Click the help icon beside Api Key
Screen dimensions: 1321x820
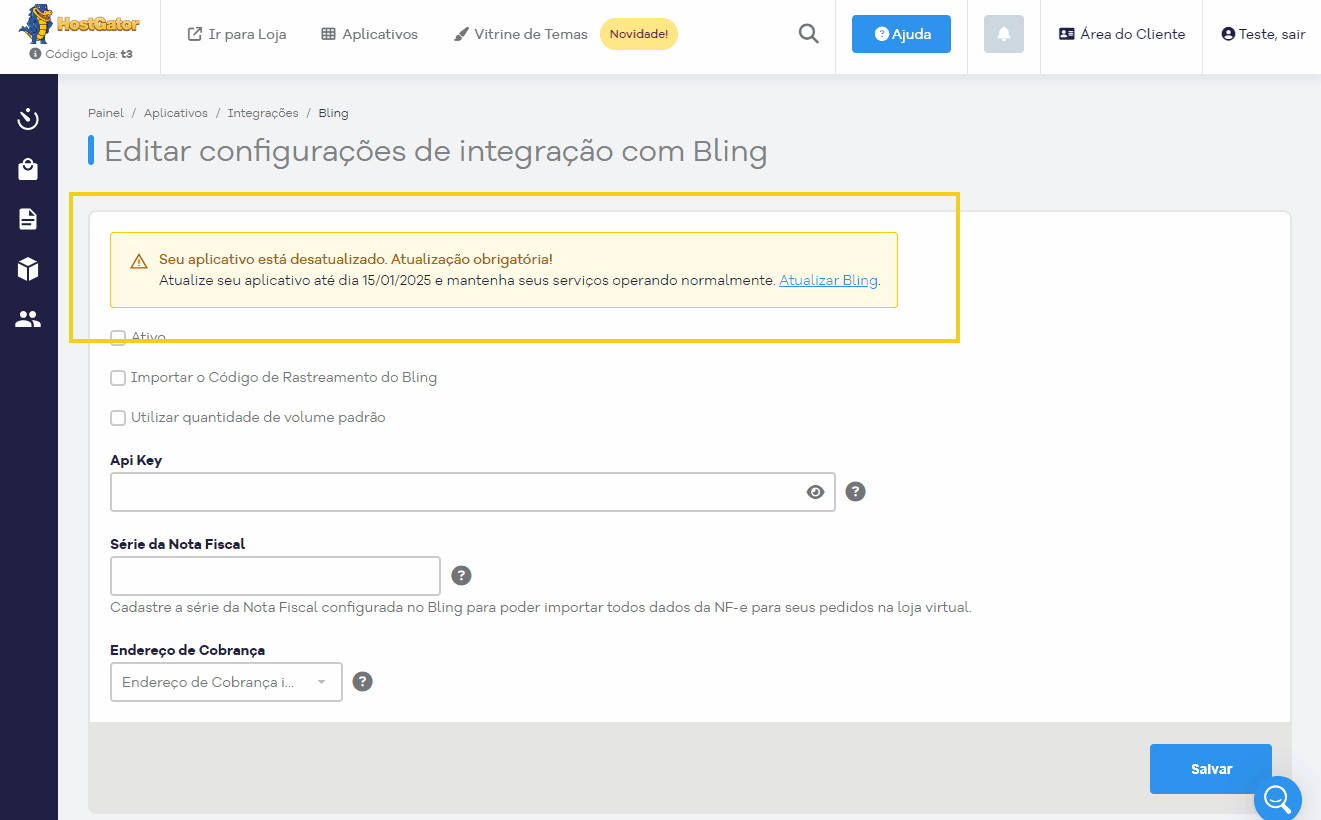point(855,491)
